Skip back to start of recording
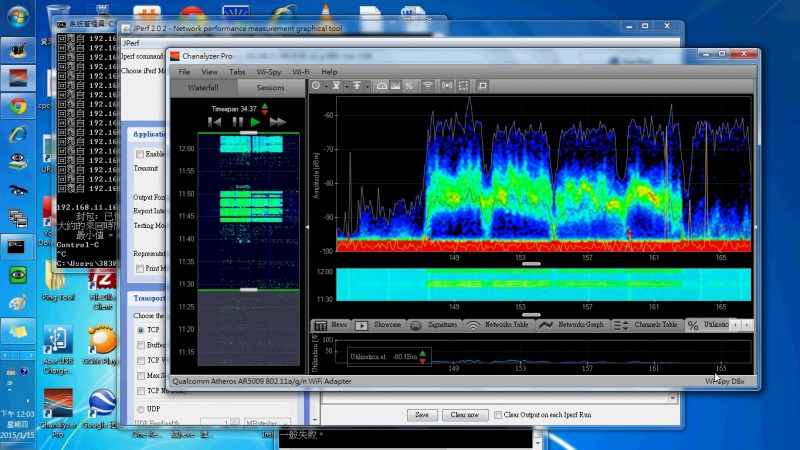This screenshot has height=450, width=800. 214,122
